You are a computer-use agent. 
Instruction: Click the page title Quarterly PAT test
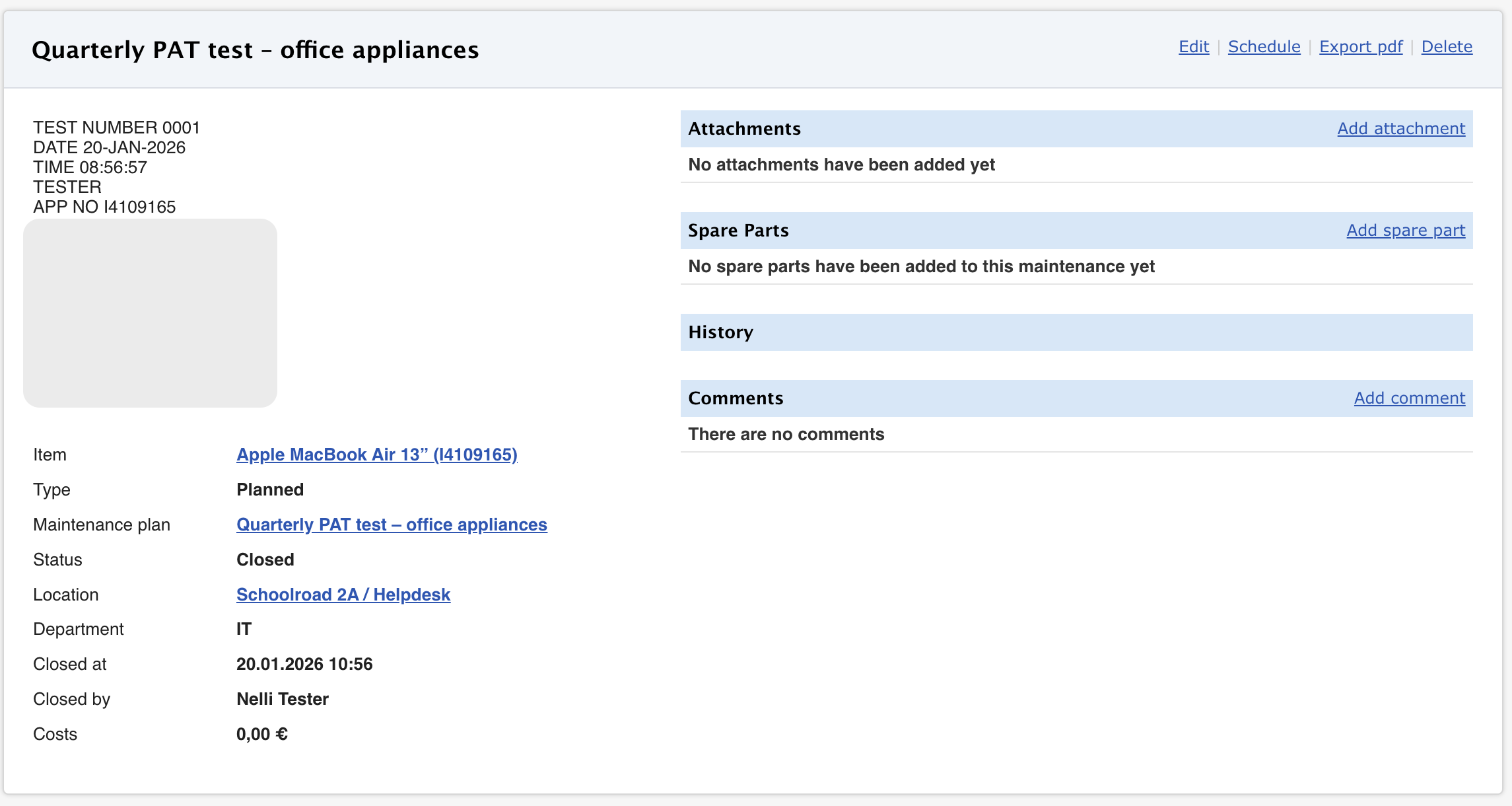tap(255, 50)
